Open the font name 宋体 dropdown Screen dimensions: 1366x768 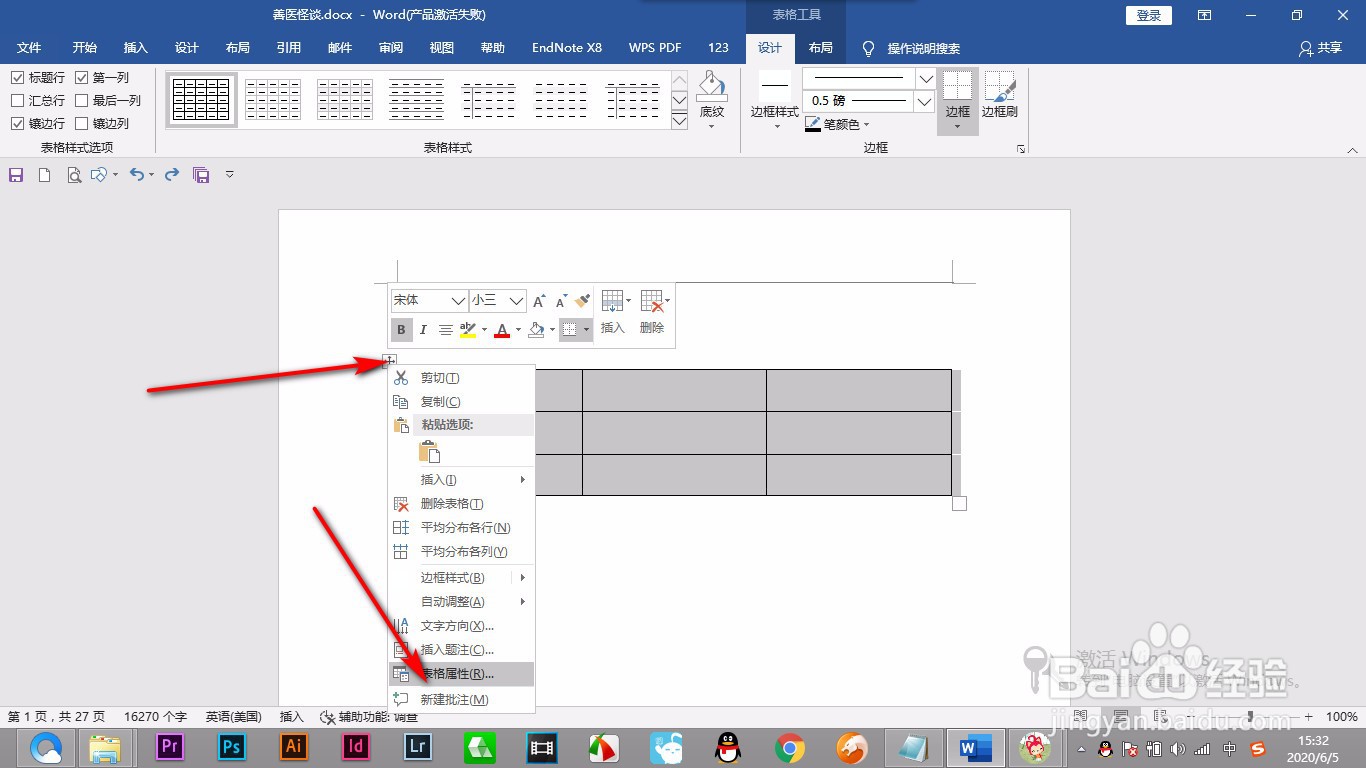point(458,300)
